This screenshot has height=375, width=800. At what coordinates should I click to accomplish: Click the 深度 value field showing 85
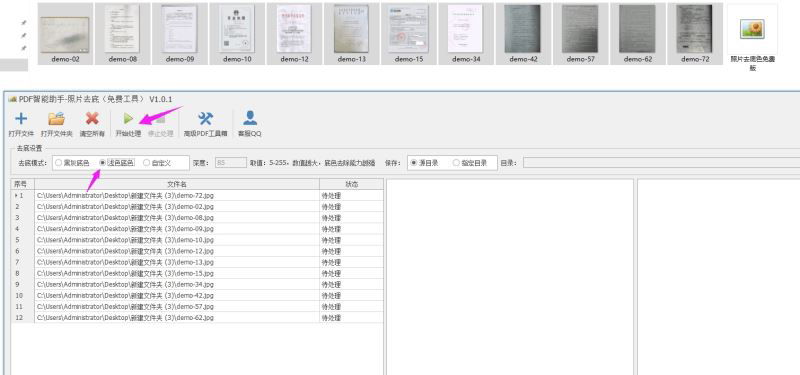(231, 163)
